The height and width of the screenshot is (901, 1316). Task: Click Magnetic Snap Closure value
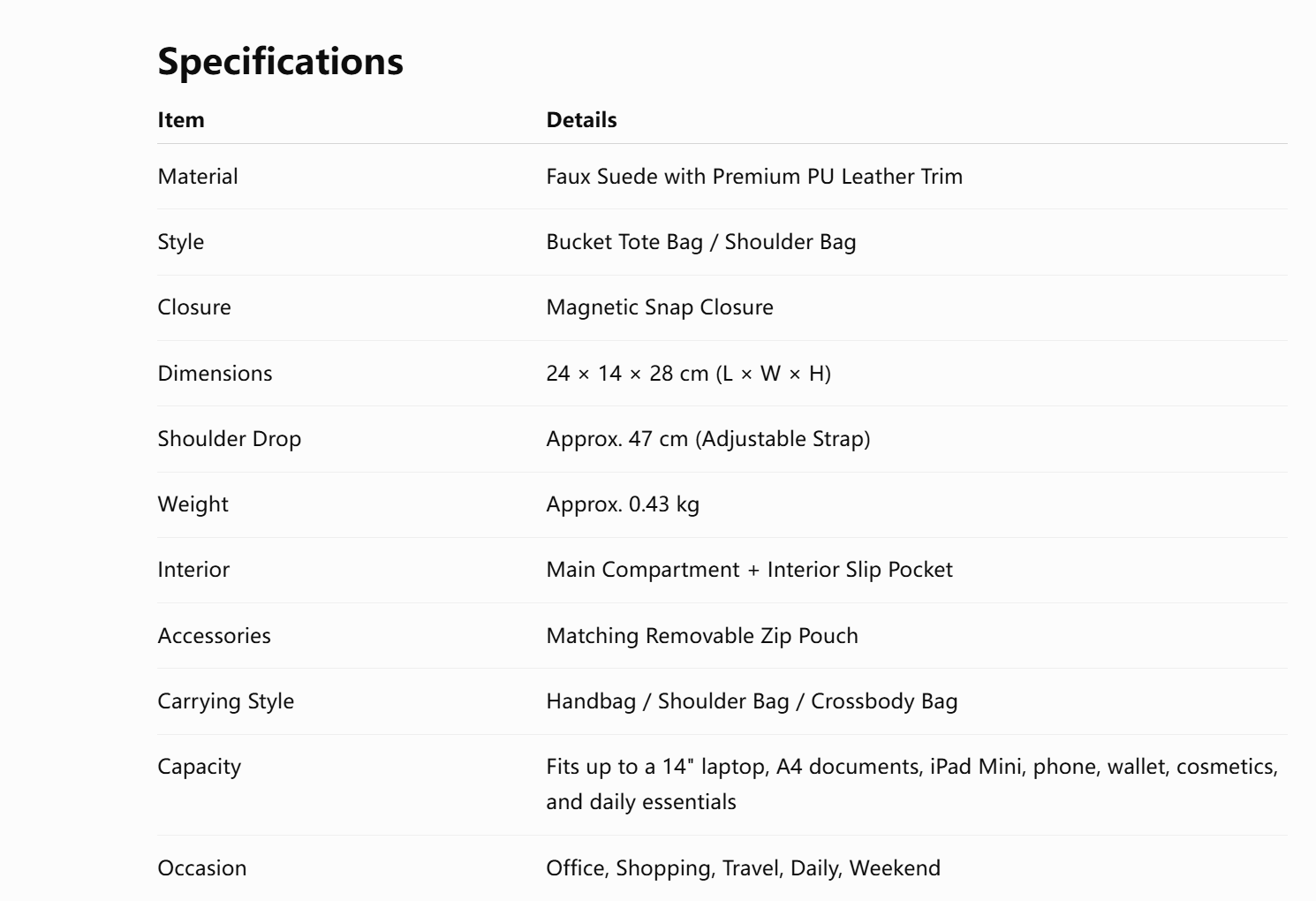(x=660, y=307)
